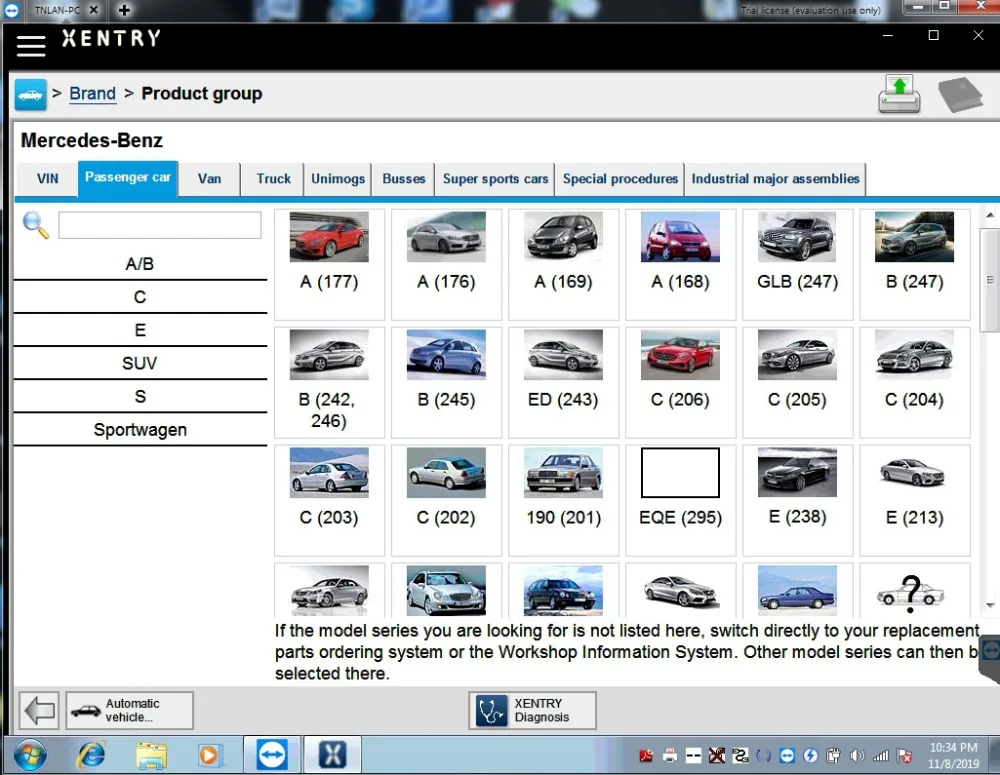The image size is (1000, 775).
Task: Click the blue car home icon
Action: 31,95
